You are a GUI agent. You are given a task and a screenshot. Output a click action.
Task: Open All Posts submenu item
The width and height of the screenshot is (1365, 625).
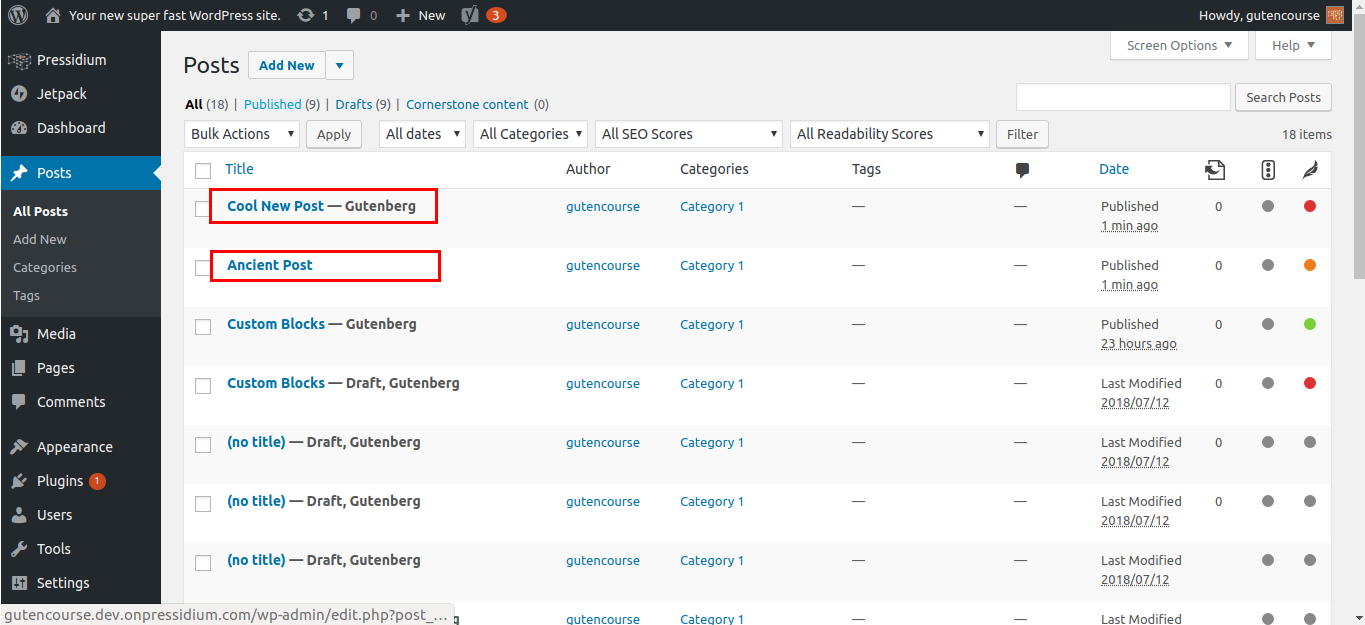[40, 211]
